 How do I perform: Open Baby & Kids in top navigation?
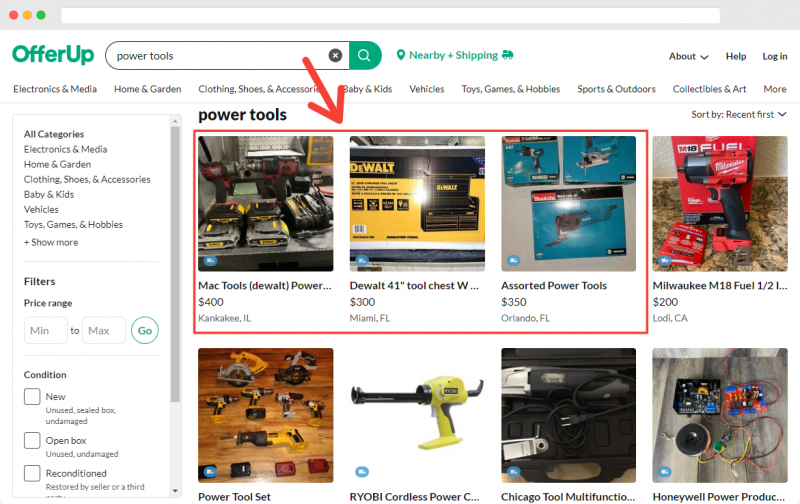[x=367, y=89]
